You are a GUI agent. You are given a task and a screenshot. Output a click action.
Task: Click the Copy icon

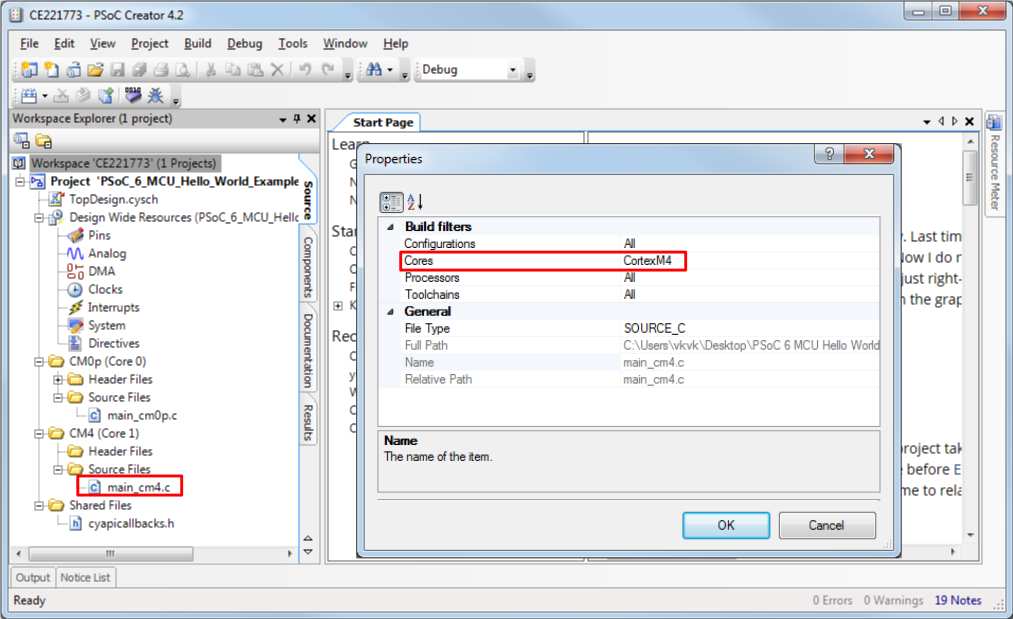click(x=233, y=70)
